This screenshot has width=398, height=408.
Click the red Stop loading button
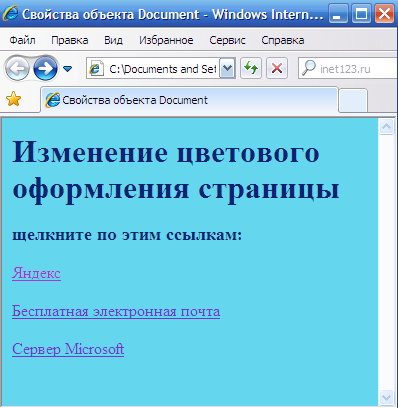pyautogui.click(x=277, y=69)
